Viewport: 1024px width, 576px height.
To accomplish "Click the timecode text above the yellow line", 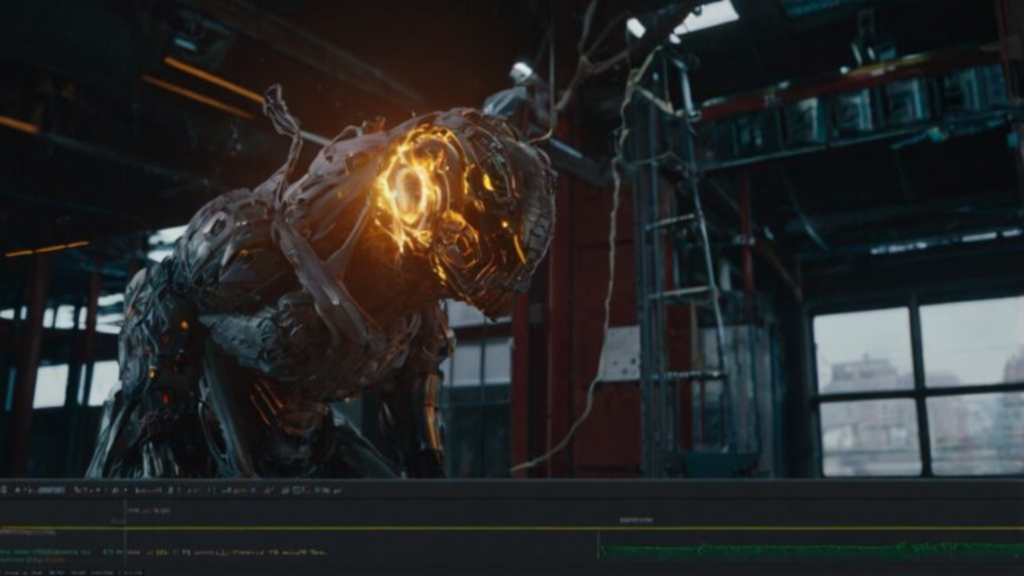I will point(147,511).
